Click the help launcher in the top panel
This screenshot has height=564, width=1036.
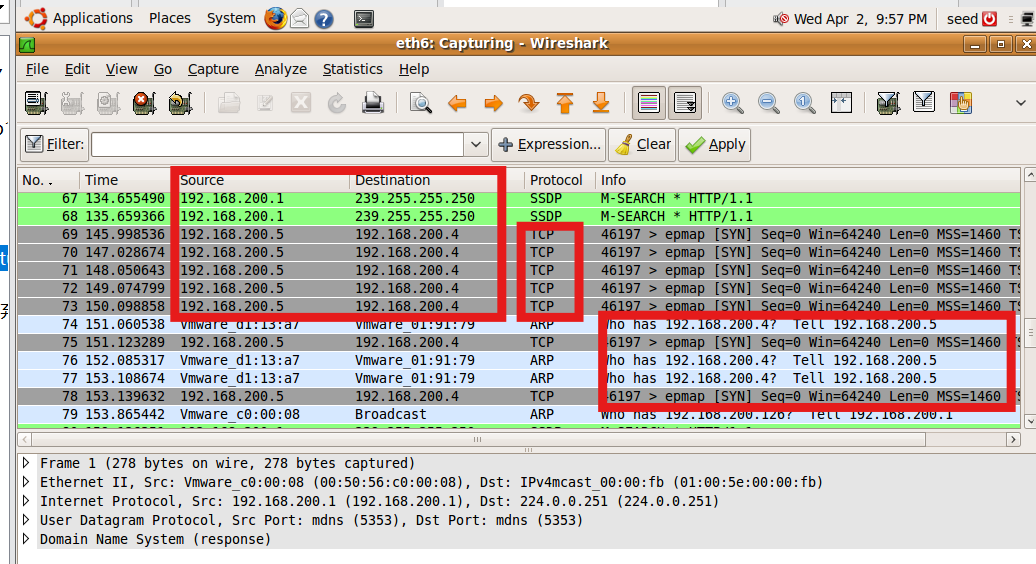323,19
